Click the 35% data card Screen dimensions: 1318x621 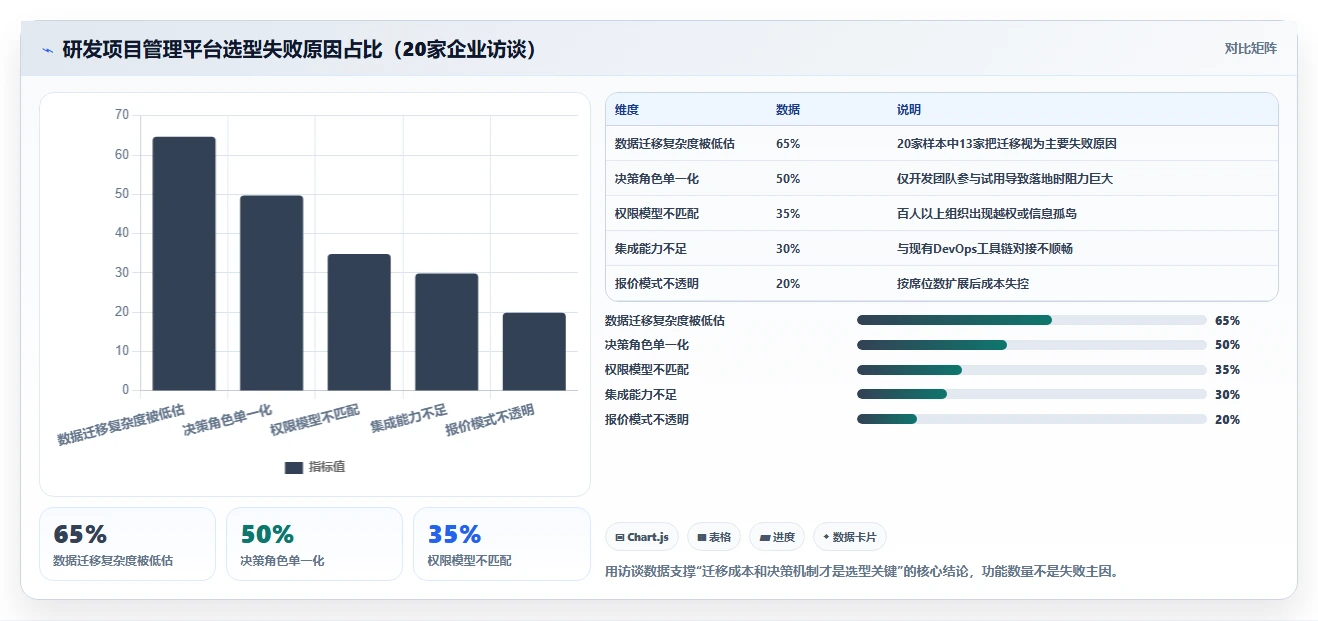point(501,544)
